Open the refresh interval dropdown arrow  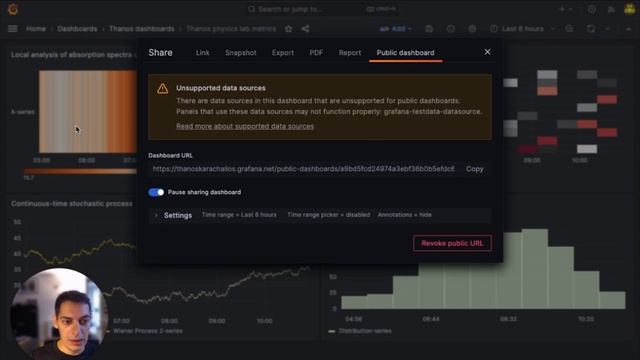coord(607,29)
